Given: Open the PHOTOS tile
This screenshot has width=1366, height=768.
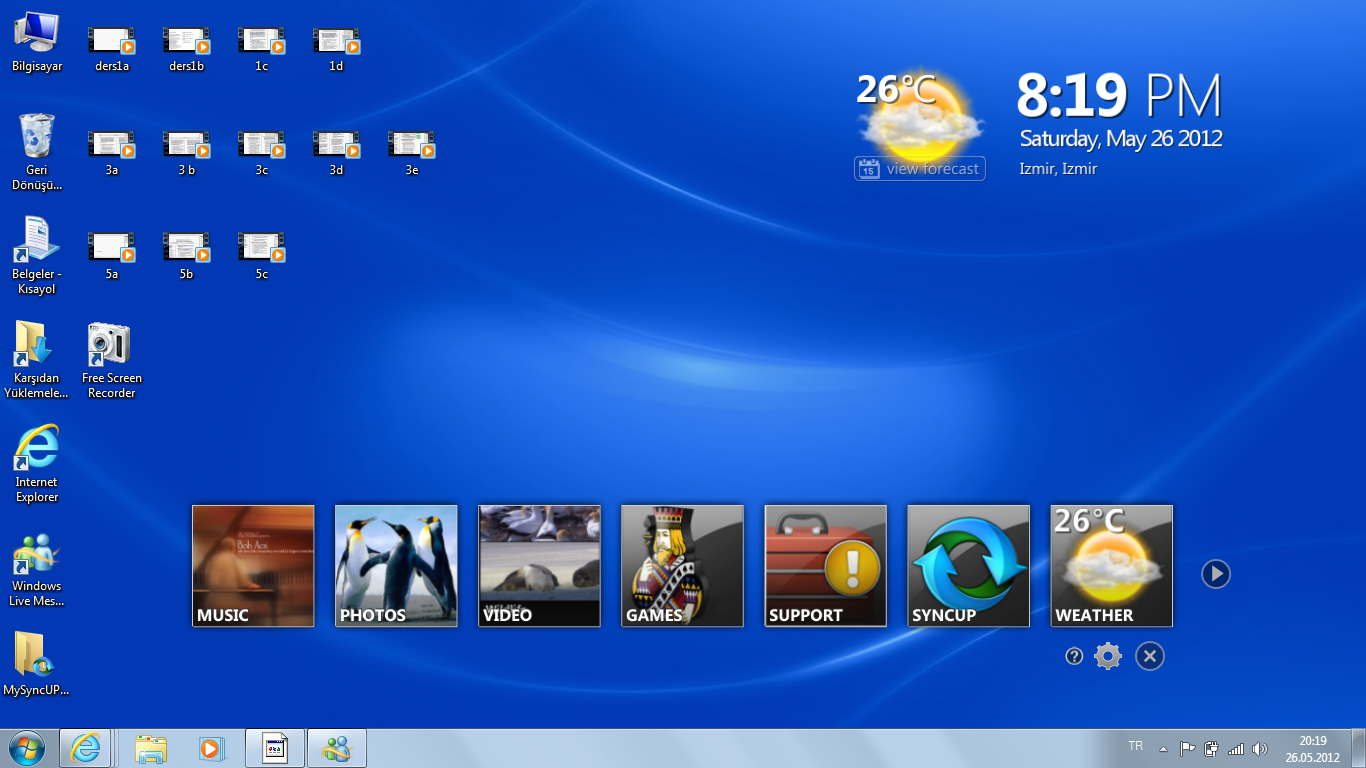Looking at the screenshot, I should (396, 565).
